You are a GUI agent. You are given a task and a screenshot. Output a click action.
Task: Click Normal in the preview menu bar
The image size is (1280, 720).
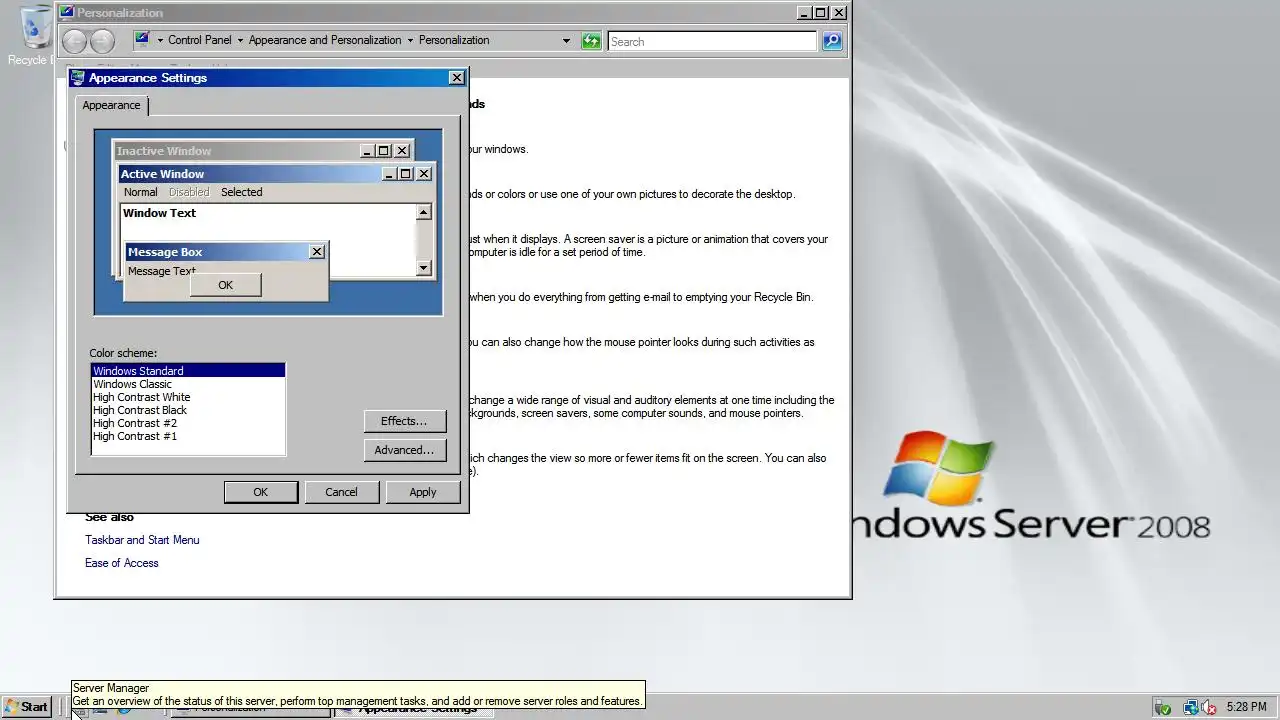tap(140, 192)
